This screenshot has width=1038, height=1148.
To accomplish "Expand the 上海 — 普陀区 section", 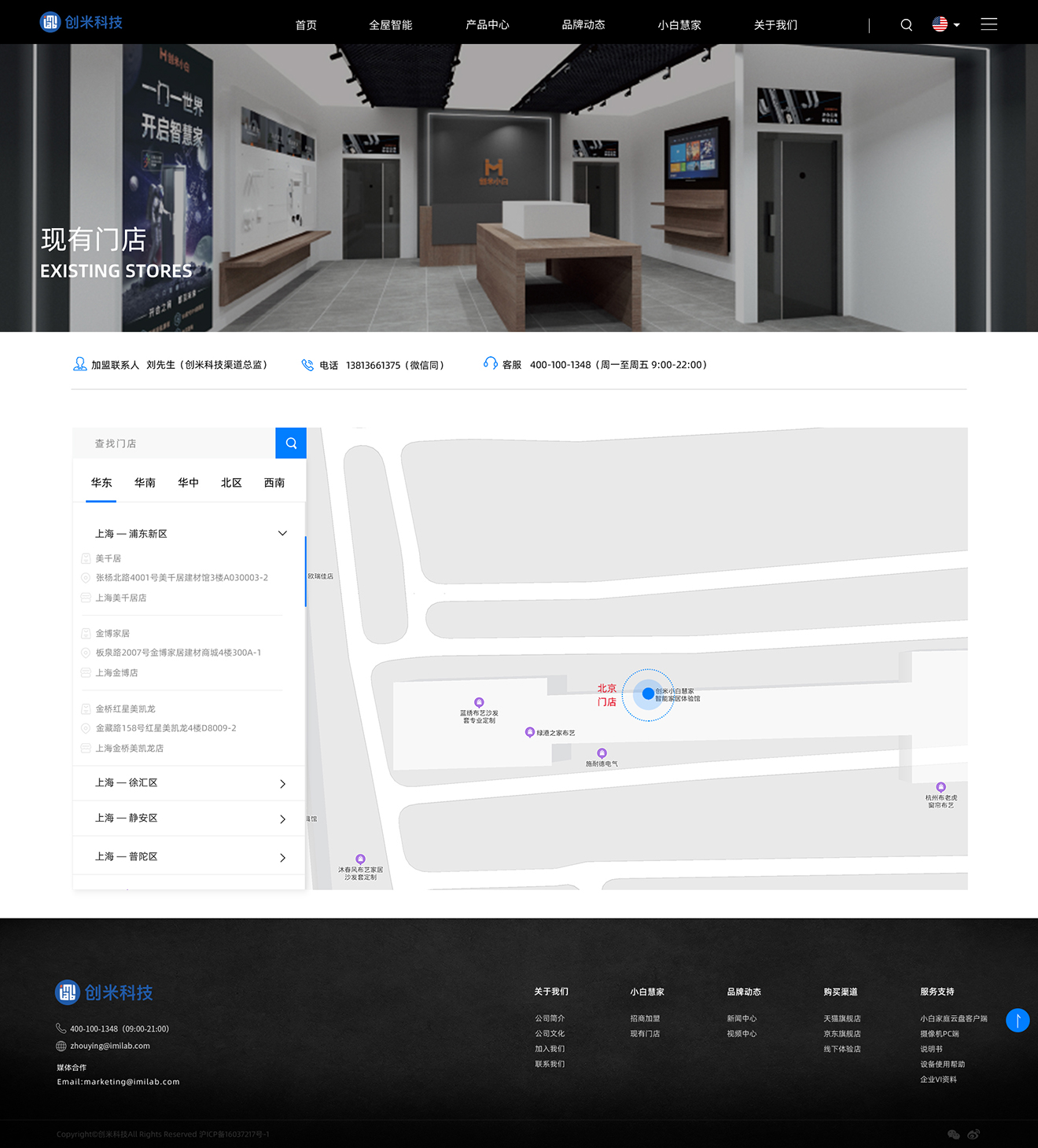I will tap(282, 857).
